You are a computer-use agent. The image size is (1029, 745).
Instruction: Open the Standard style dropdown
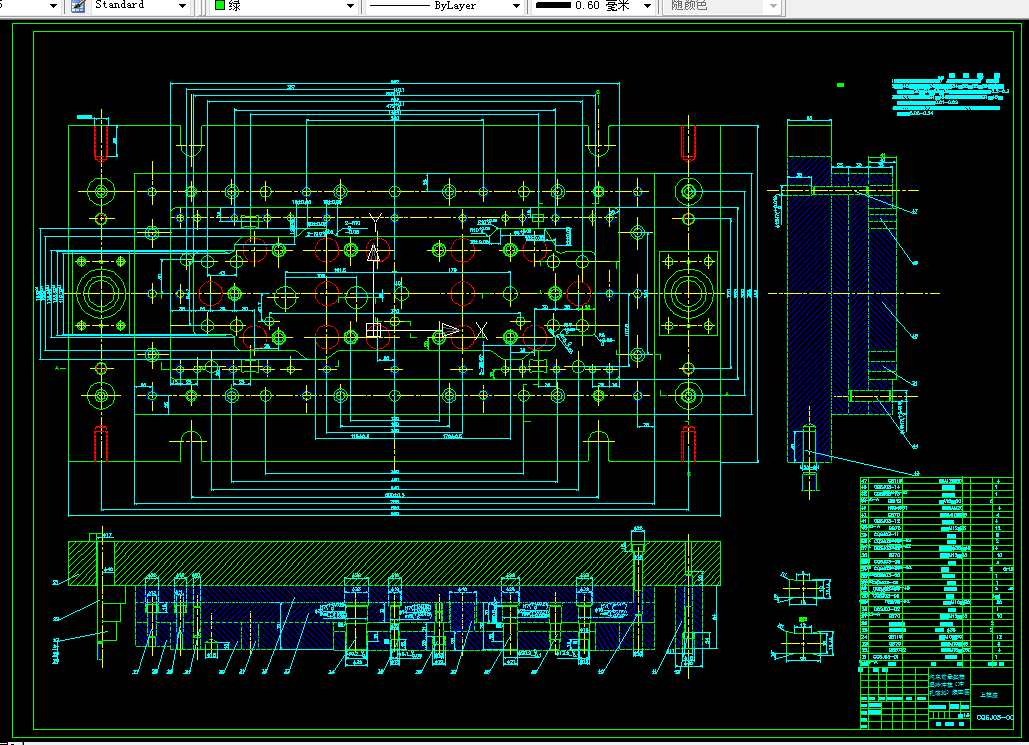182,6
